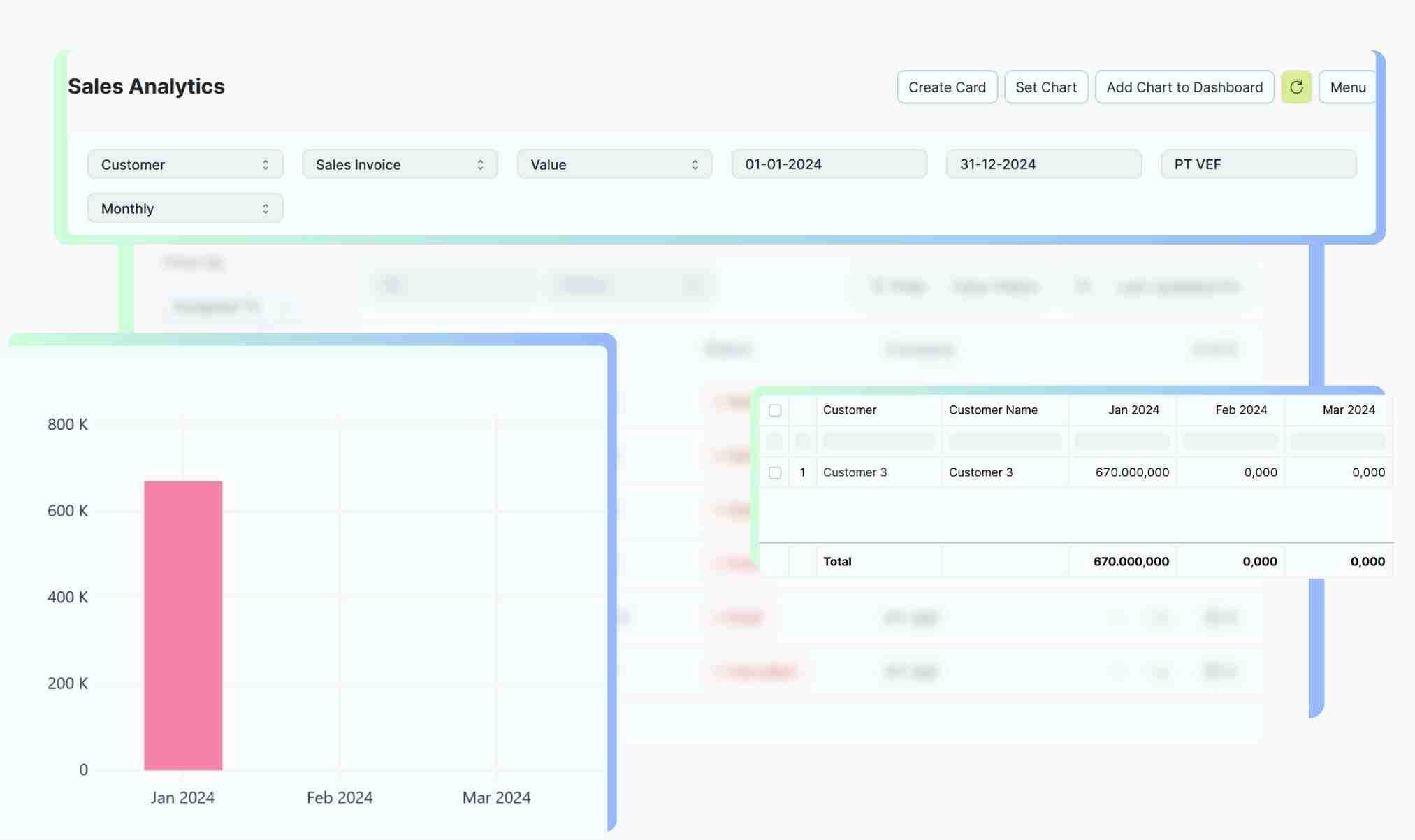Click the green refresh icon button
This screenshot has width=1415, height=840.
(x=1296, y=87)
